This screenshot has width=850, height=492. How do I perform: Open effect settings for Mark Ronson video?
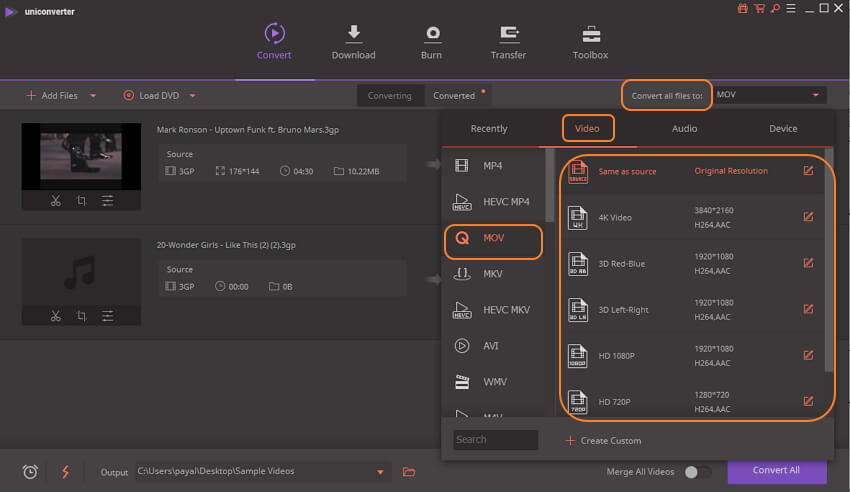point(107,201)
